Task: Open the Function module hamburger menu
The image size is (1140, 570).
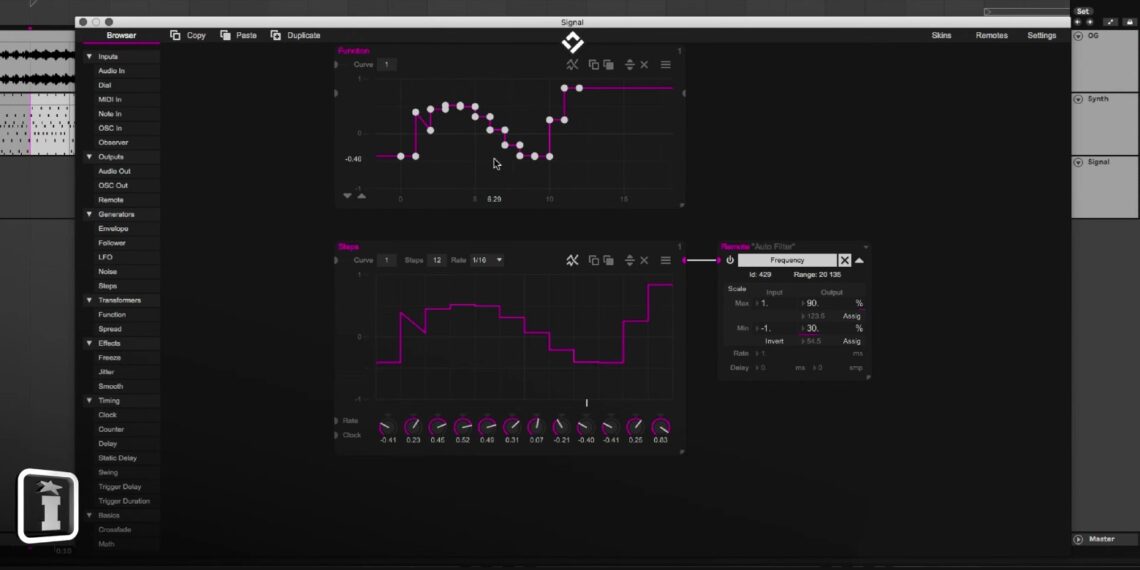Action: point(665,65)
